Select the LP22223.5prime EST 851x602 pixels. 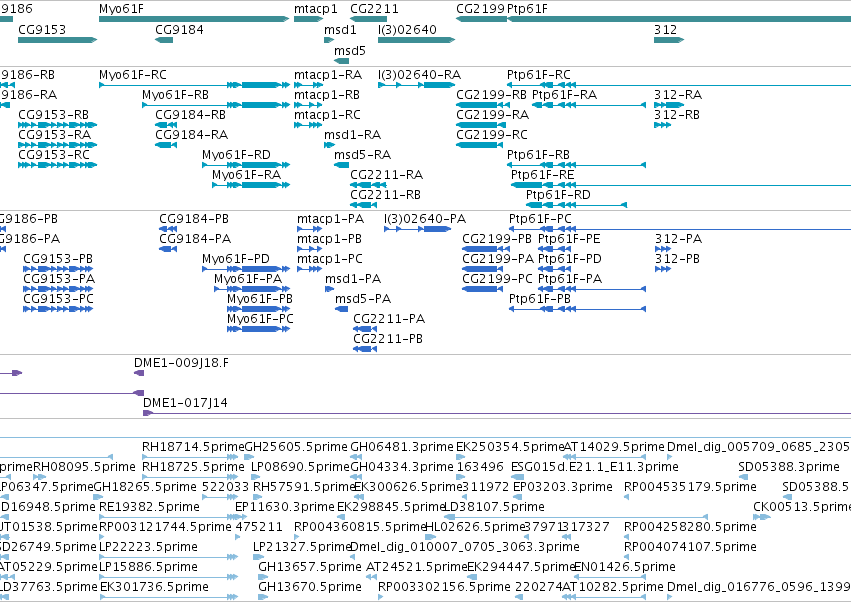pyautogui.click(x=168, y=556)
